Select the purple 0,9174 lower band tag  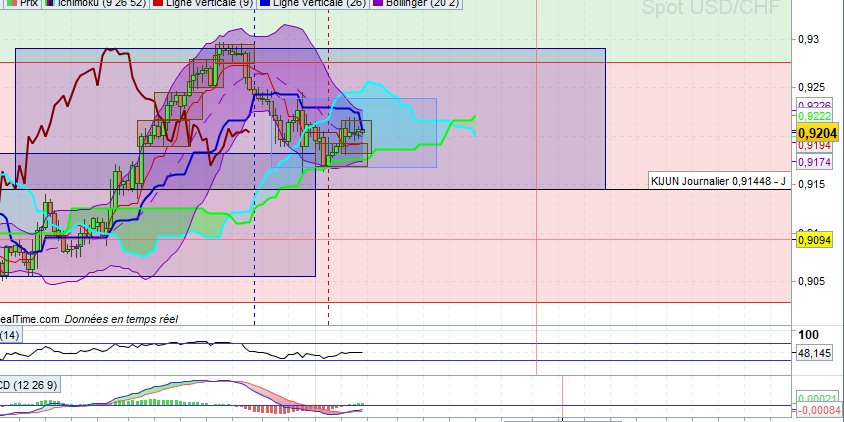tap(817, 161)
